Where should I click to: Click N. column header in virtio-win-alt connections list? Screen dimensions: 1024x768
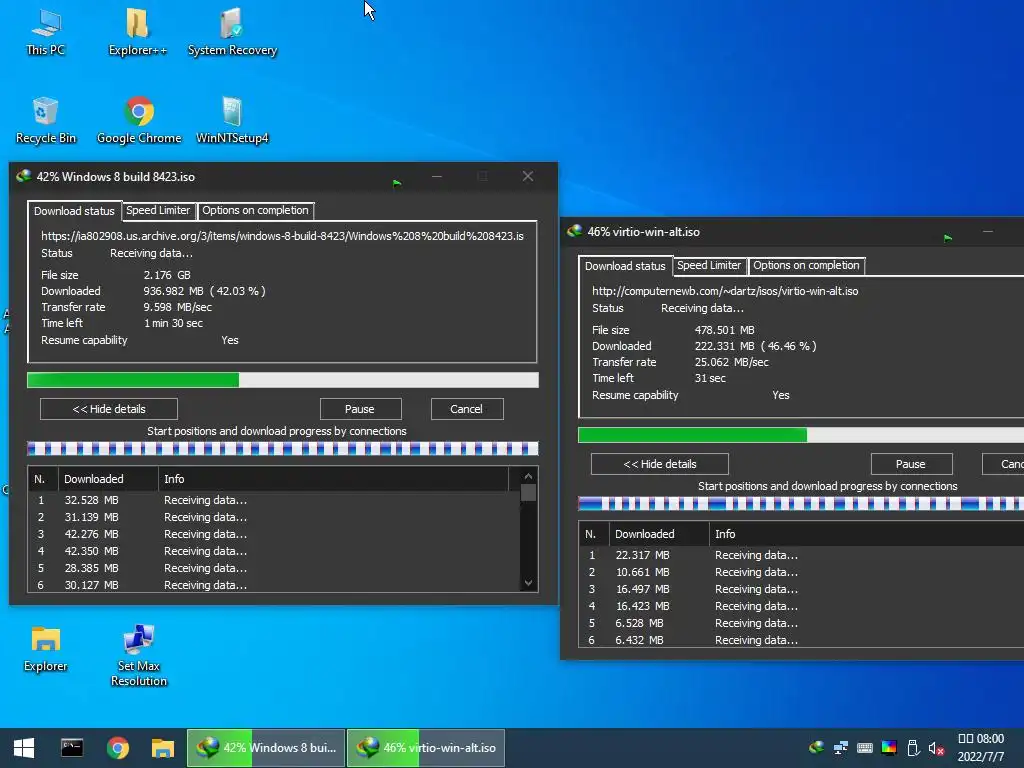click(x=594, y=534)
